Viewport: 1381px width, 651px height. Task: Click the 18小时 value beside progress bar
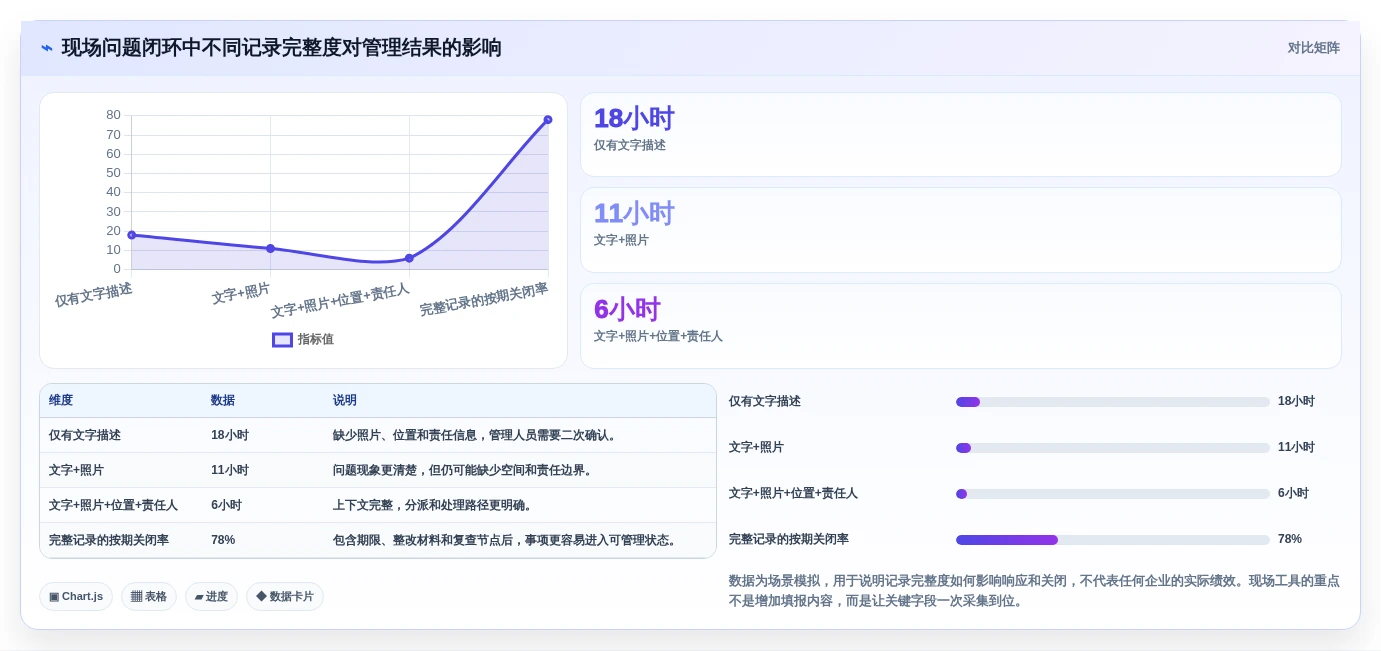click(x=1296, y=402)
